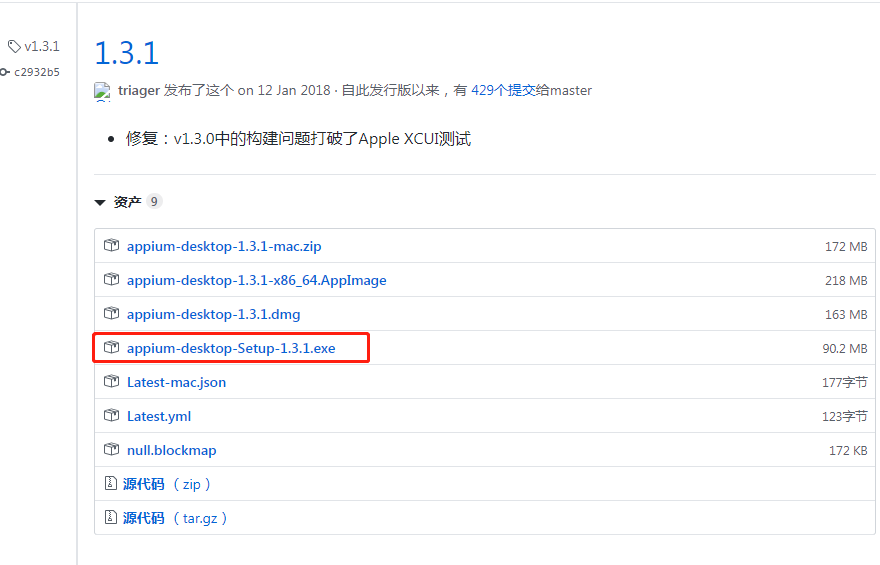Download appium-desktop-1.3.1.dmg

[x=213, y=314]
